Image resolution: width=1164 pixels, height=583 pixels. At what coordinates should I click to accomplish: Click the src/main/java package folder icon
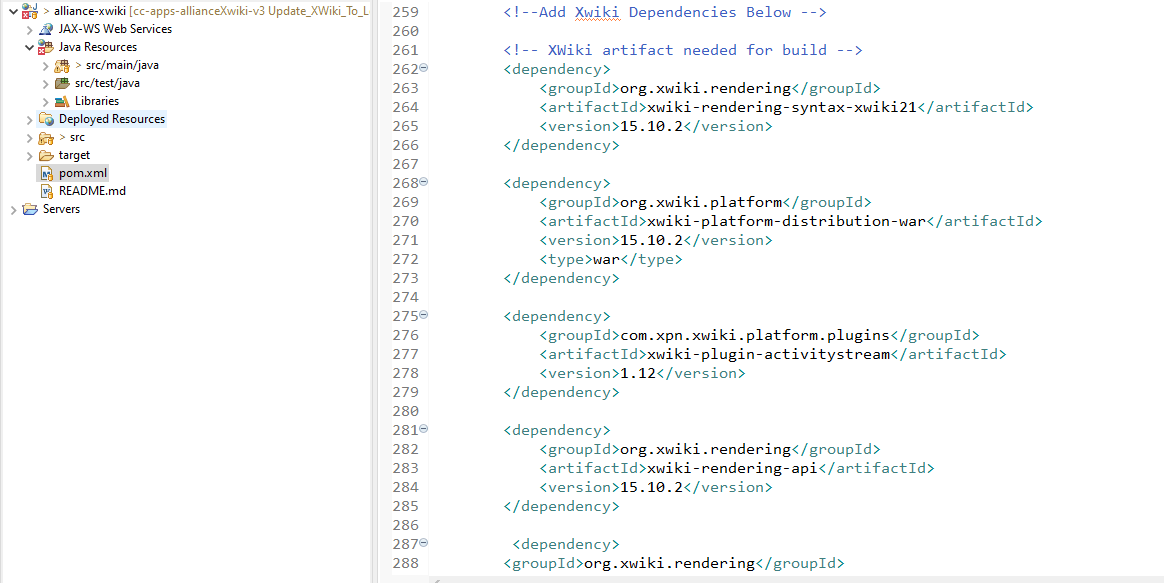coord(62,65)
